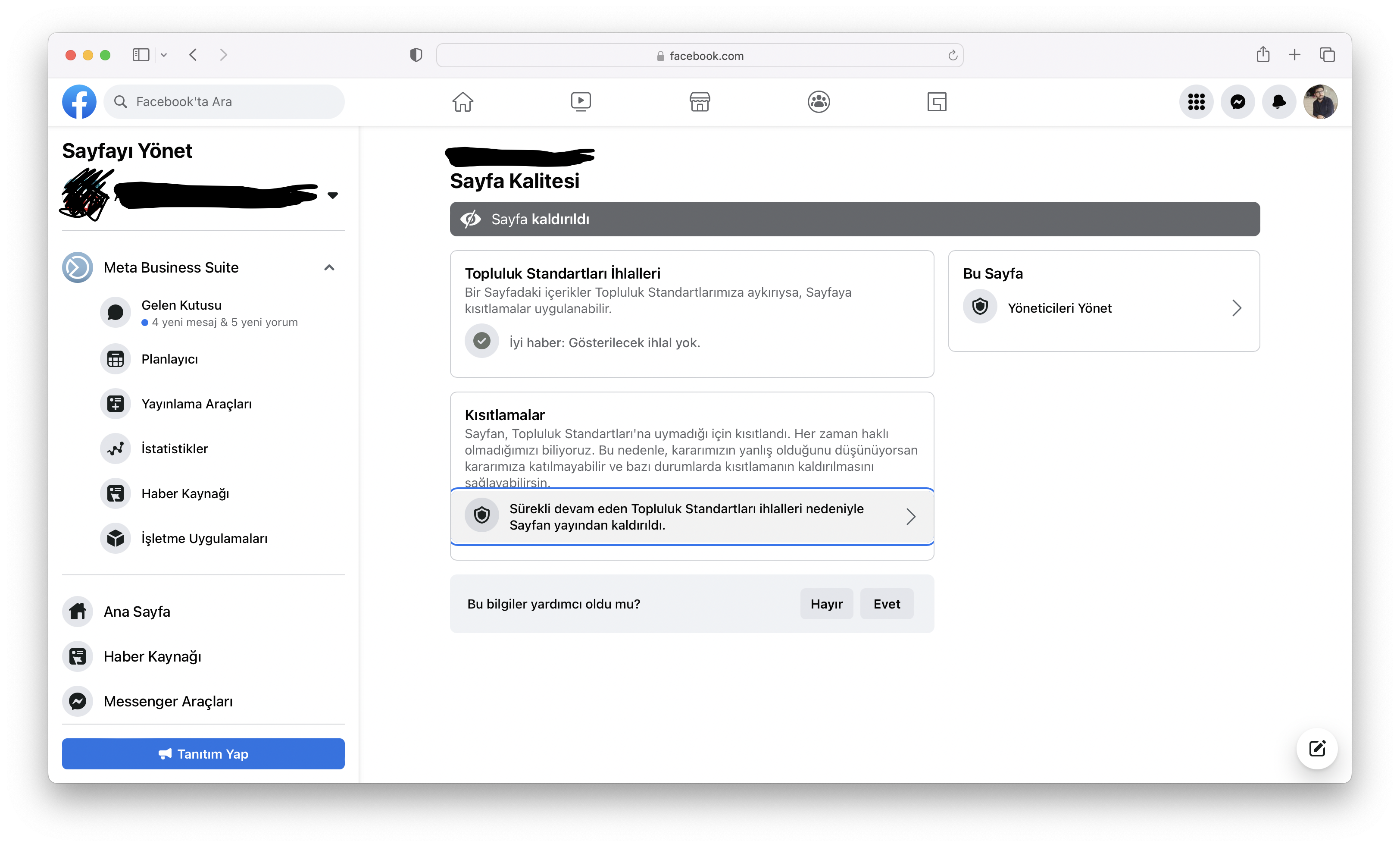Open the Groups icon
The height and width of the screenshot is (847, 1400).
pyautogui.click(x=818, y=102)
